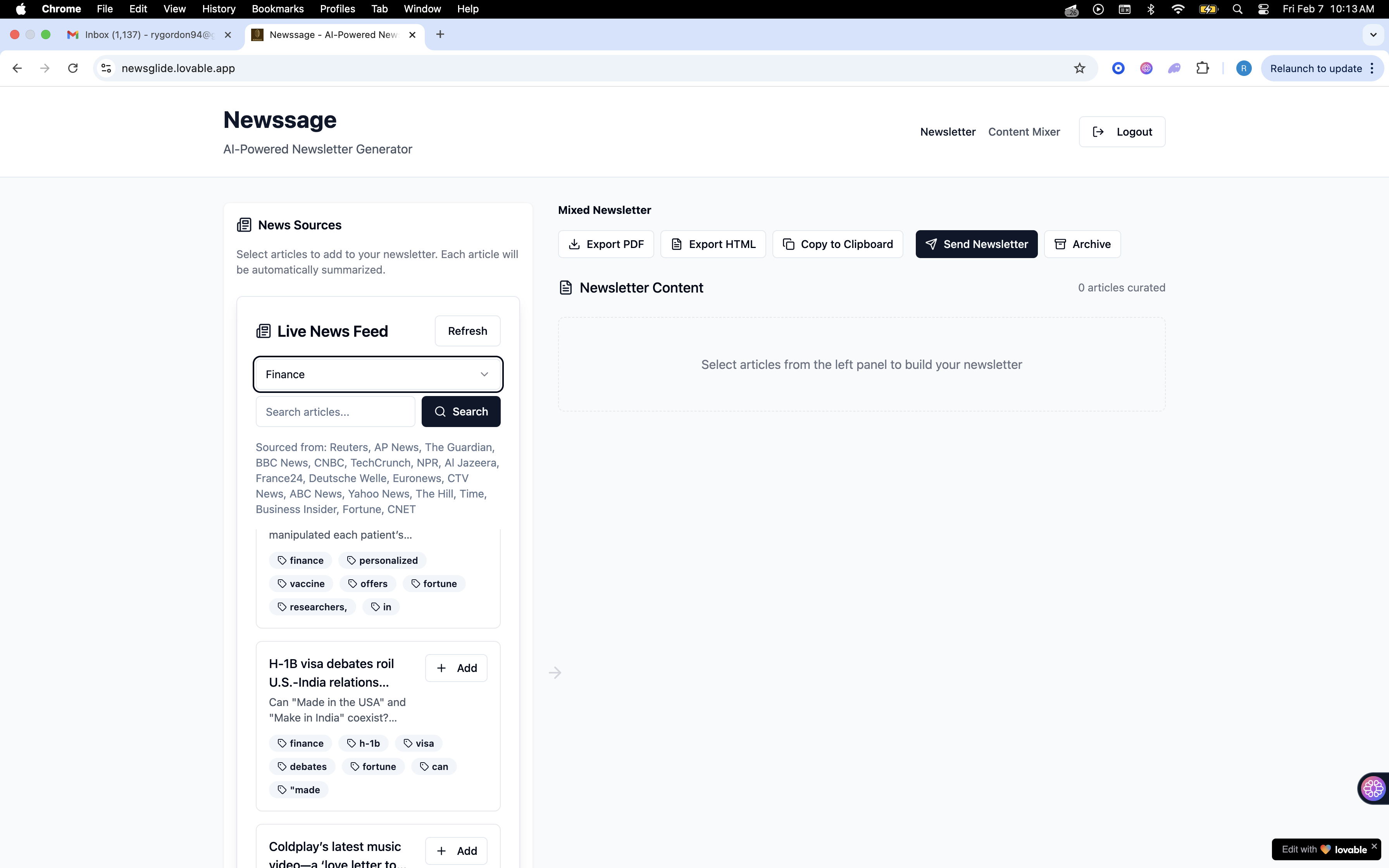Click the purple cloud extension icon
Screen dimensions: 1389x868
coord(1174,68)
